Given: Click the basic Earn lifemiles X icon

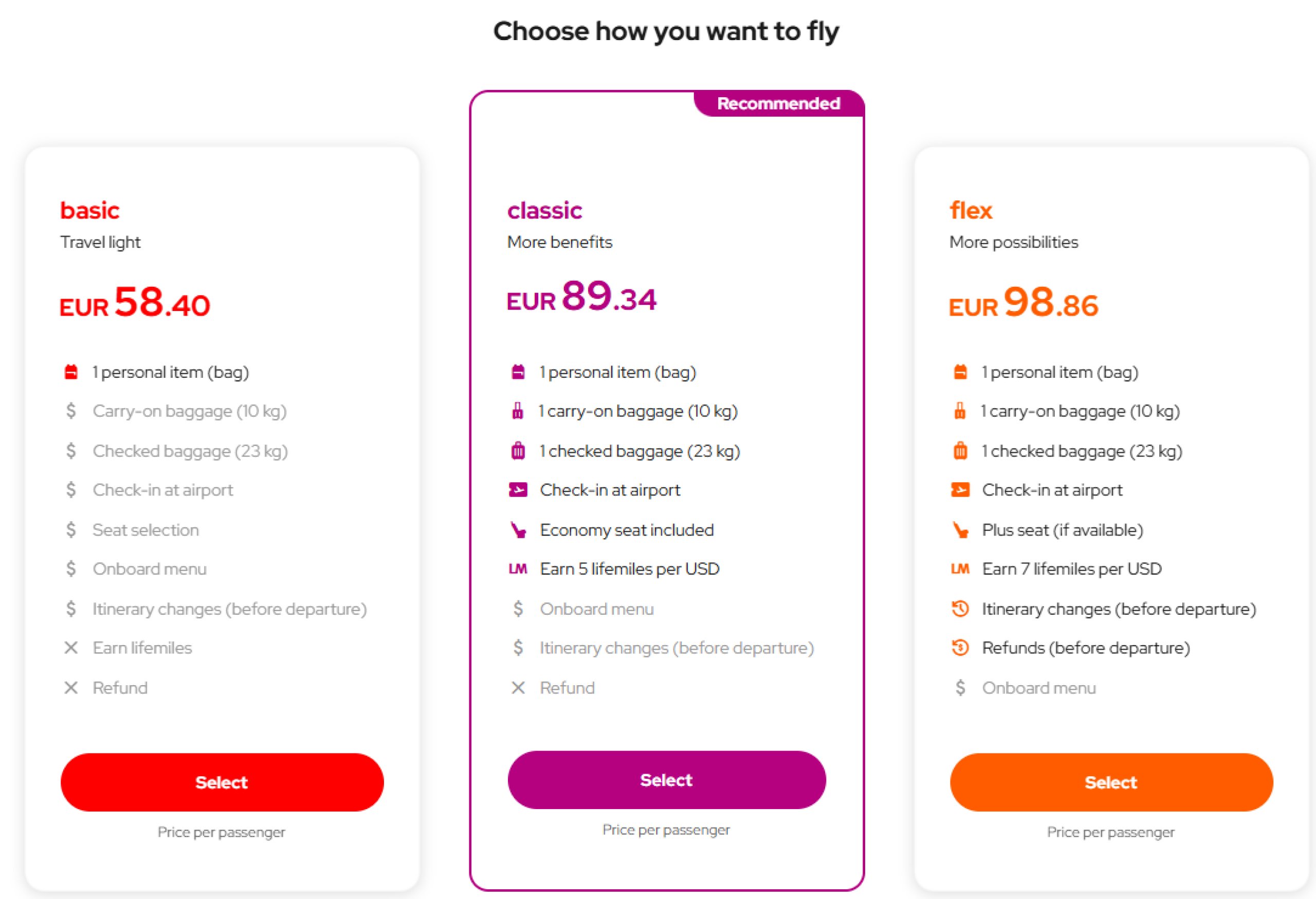Looking at the screenshot, I should pyautogui.click(x=71, y=648).
